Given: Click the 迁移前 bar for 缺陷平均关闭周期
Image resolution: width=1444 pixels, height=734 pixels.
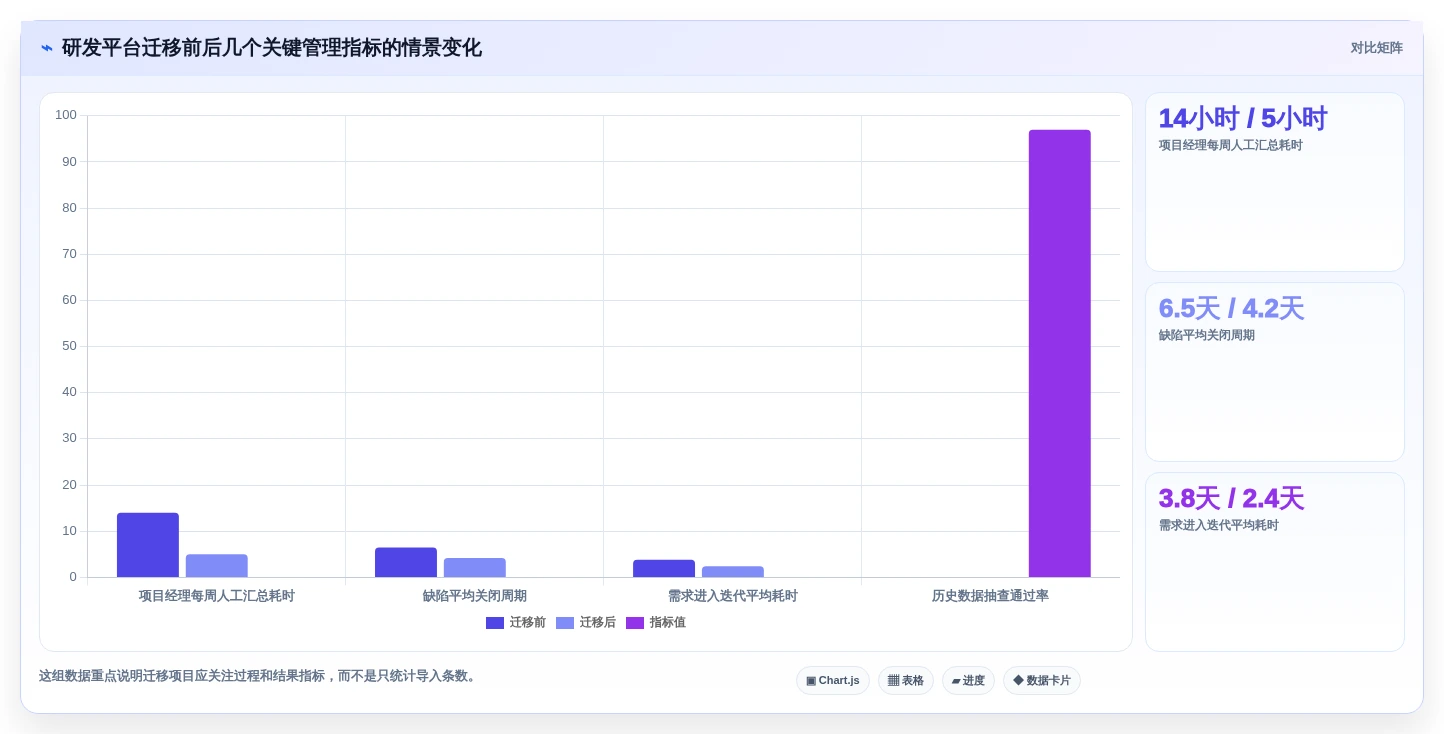Looking at the screenshot, I should pos(406,562).
